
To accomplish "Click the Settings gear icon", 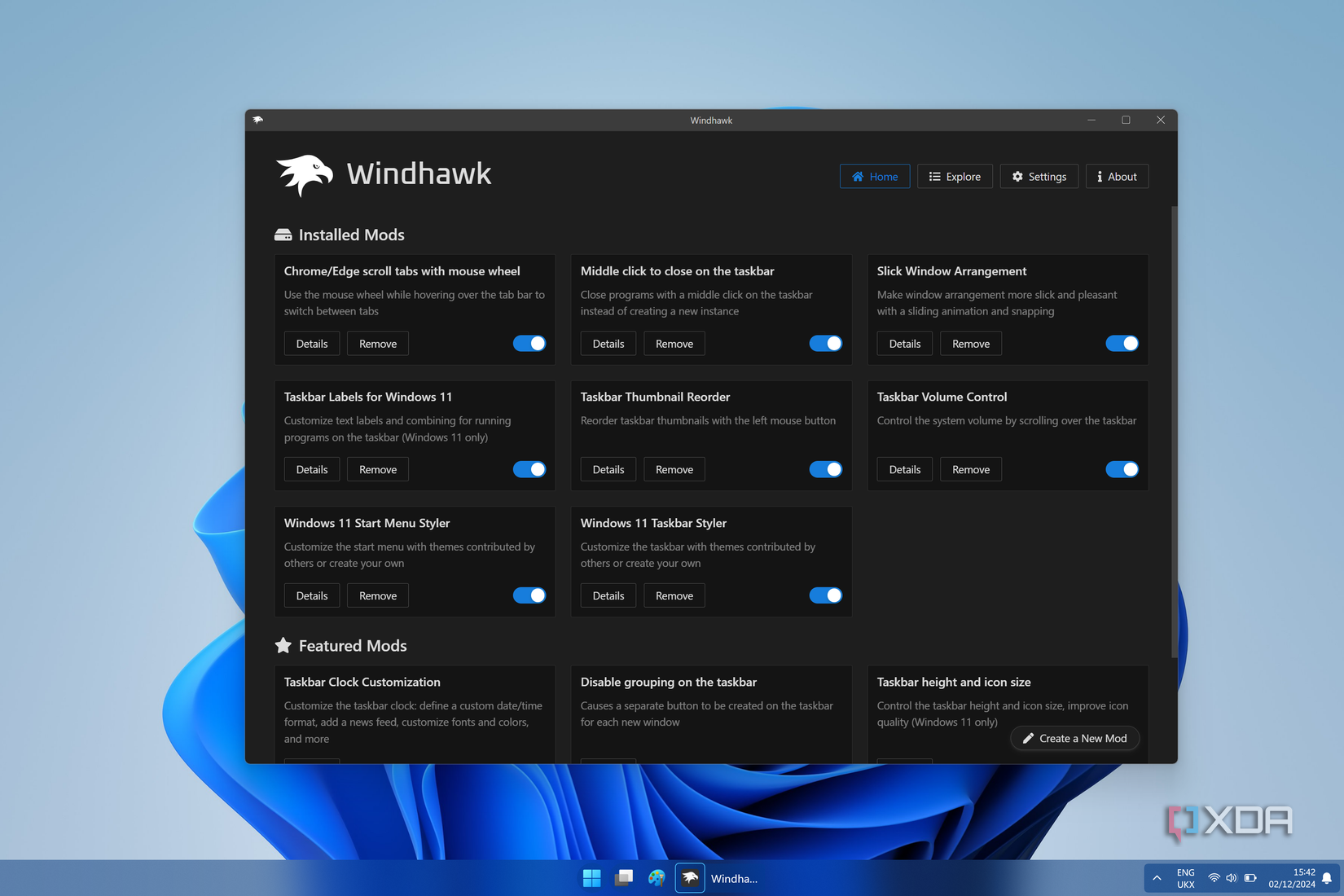I will tap(1017, 176).
